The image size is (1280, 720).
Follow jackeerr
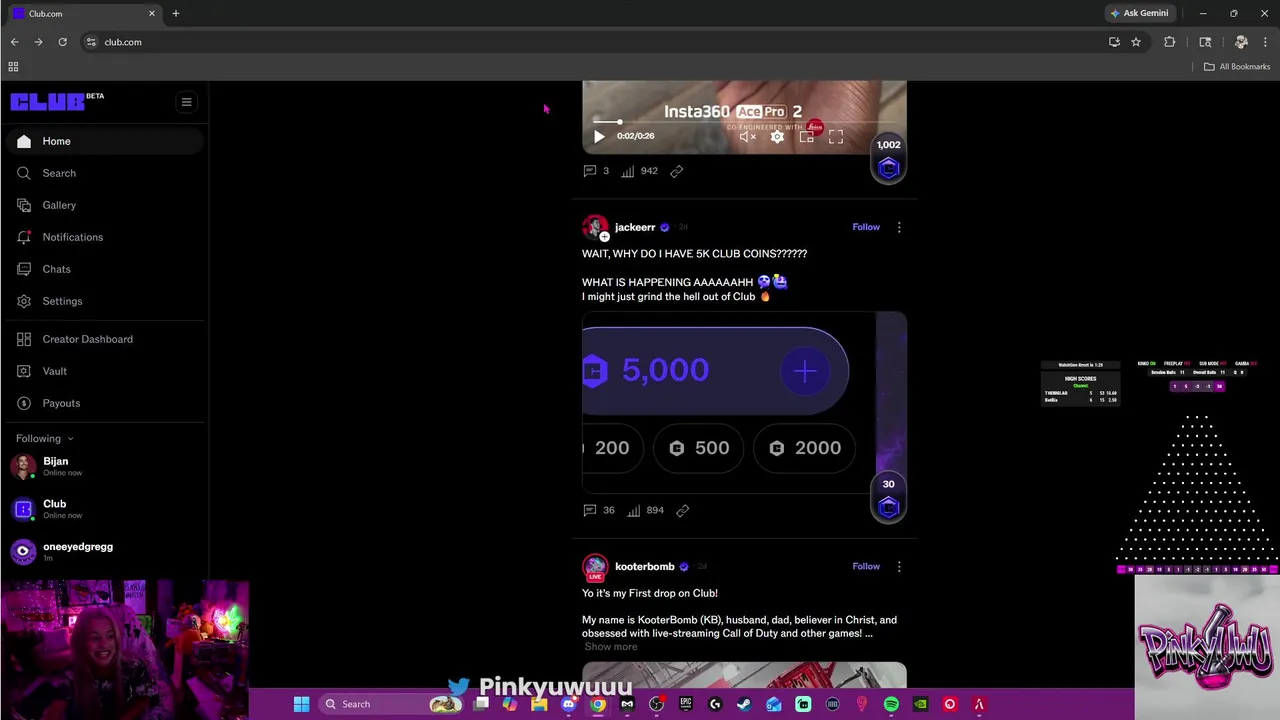coord(866,227)
